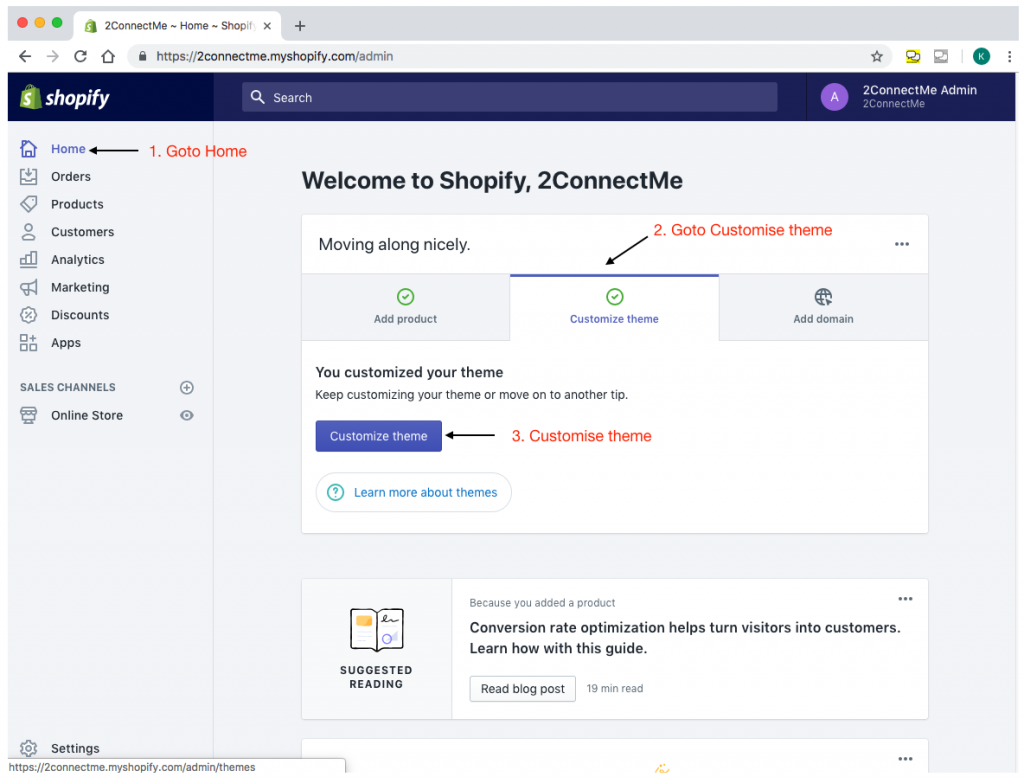Click the Apps grid icon
1024x777 pixels.
[28, 343]
